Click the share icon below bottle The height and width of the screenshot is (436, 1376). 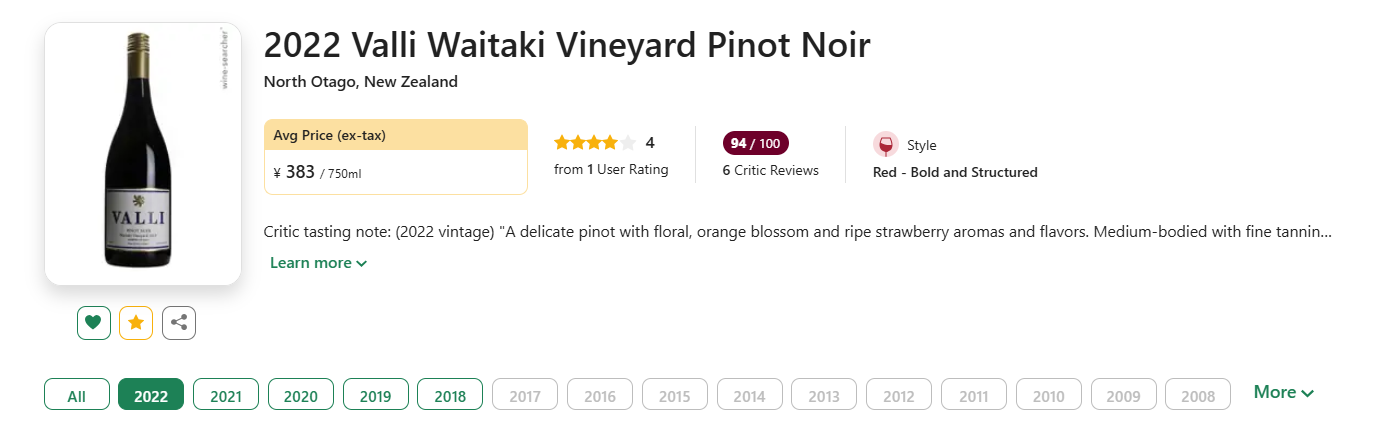pos(179,323)
